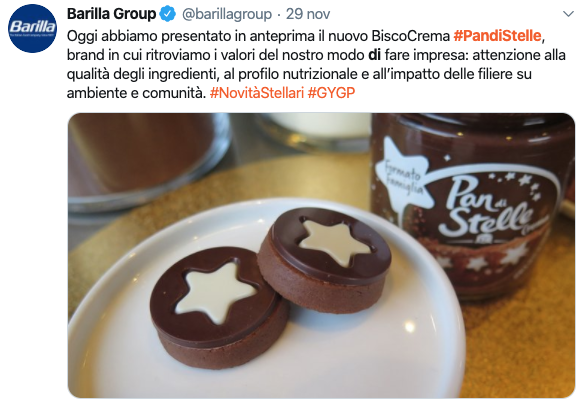Open the Barilla Group display name
This screenshot has height=406, width=584.
pyautogui.click(x=111, y=14)
